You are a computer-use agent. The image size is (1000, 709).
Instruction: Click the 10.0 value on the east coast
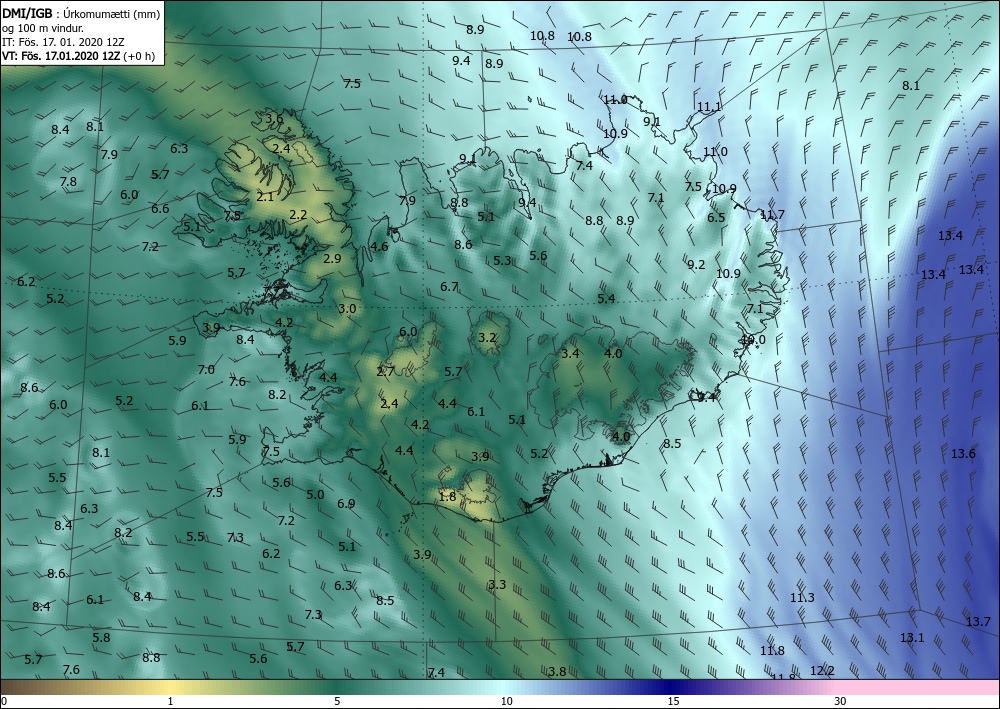click(753, 340)
